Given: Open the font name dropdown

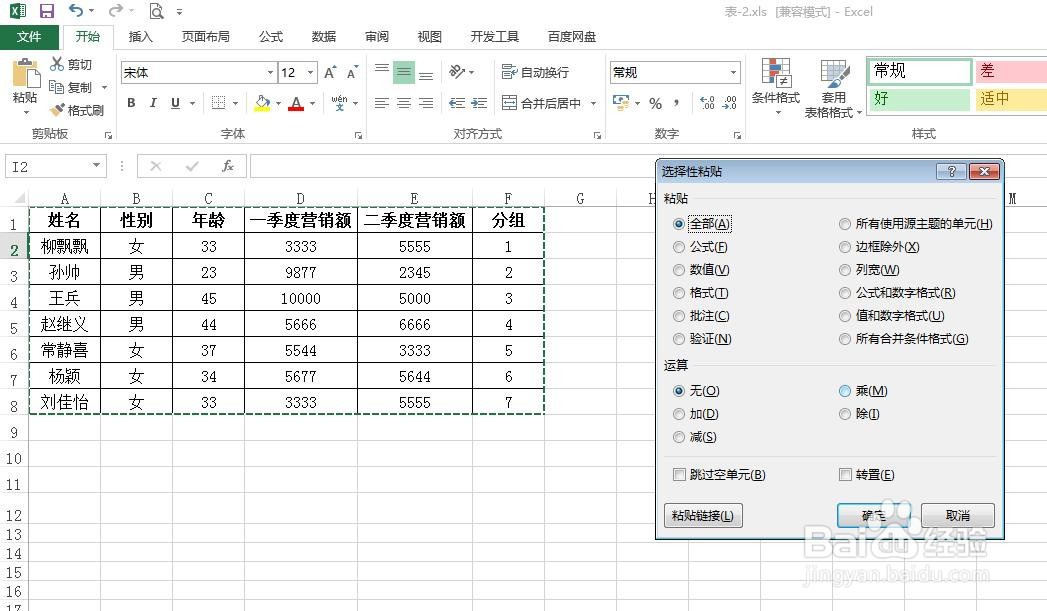Looking at the screenshot, I should [x=270, y=72].
